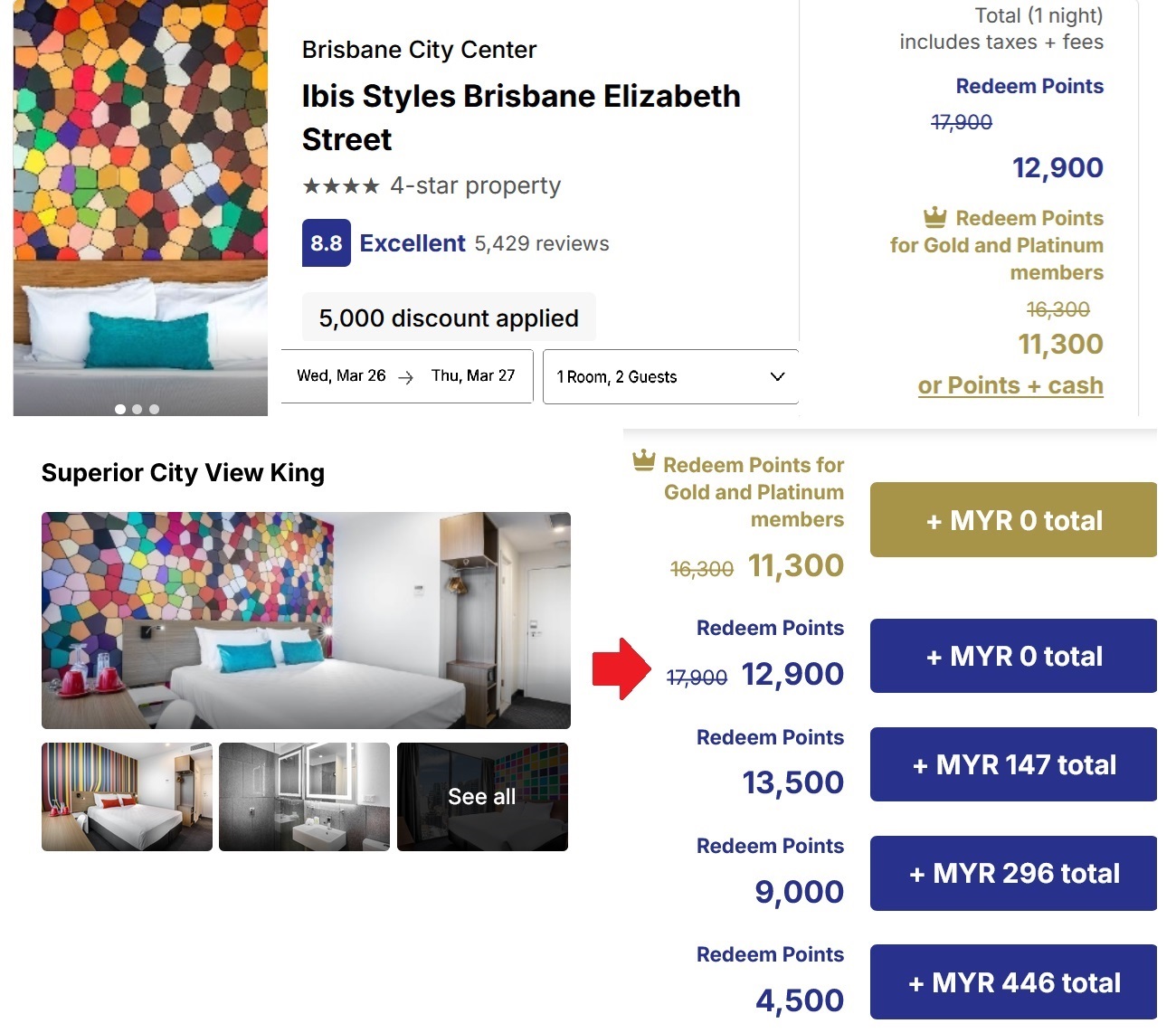Screen dimensions: 1176x1033
Task: Open the striped wall bedroom thumbnail
Action: [x=127, y=797]
